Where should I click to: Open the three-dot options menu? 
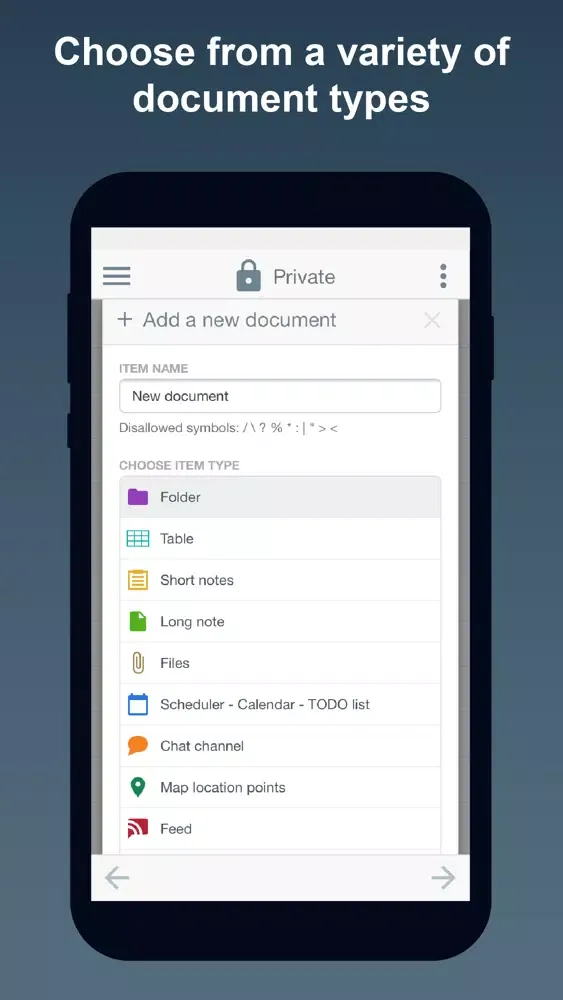[x=443, y=276]
